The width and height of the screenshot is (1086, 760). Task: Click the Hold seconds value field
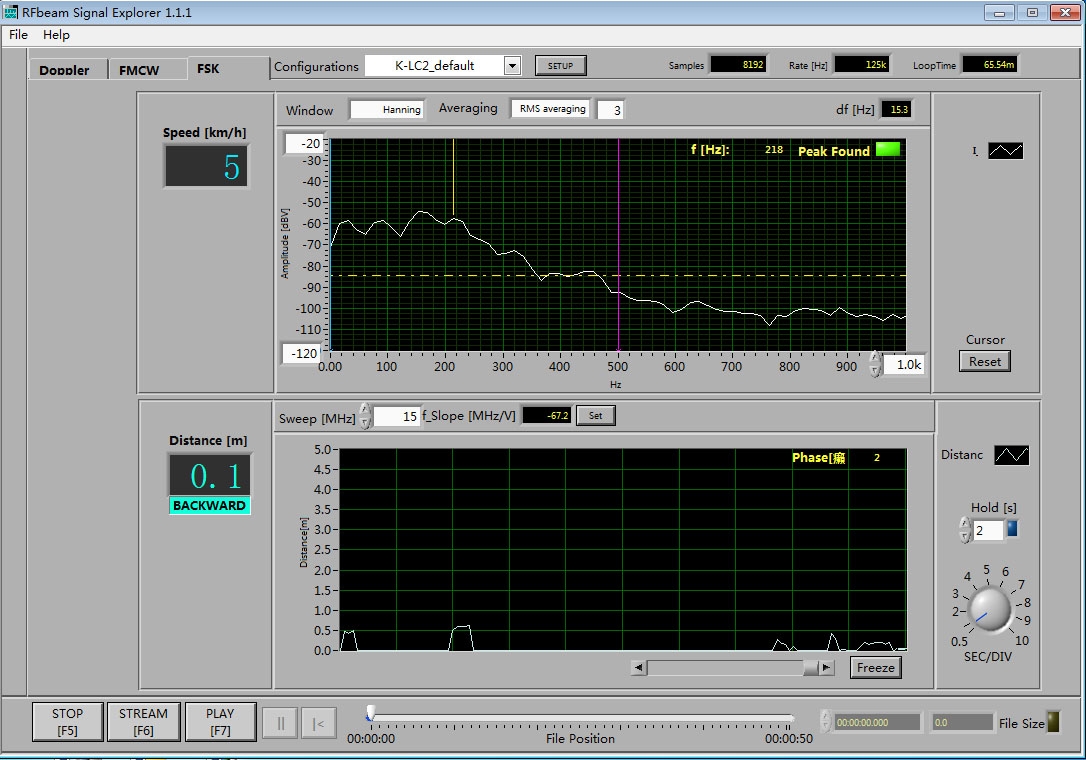click(988, 531)
